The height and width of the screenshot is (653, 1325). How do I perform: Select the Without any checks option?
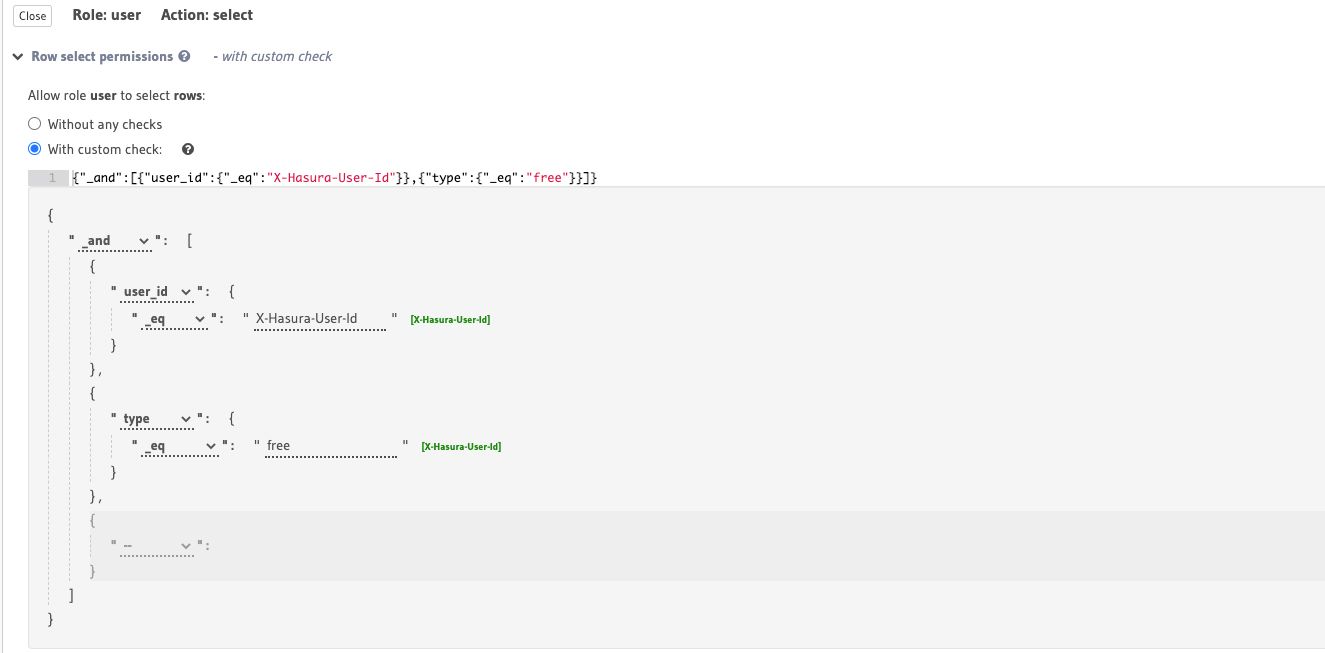[x=35, y=123]
